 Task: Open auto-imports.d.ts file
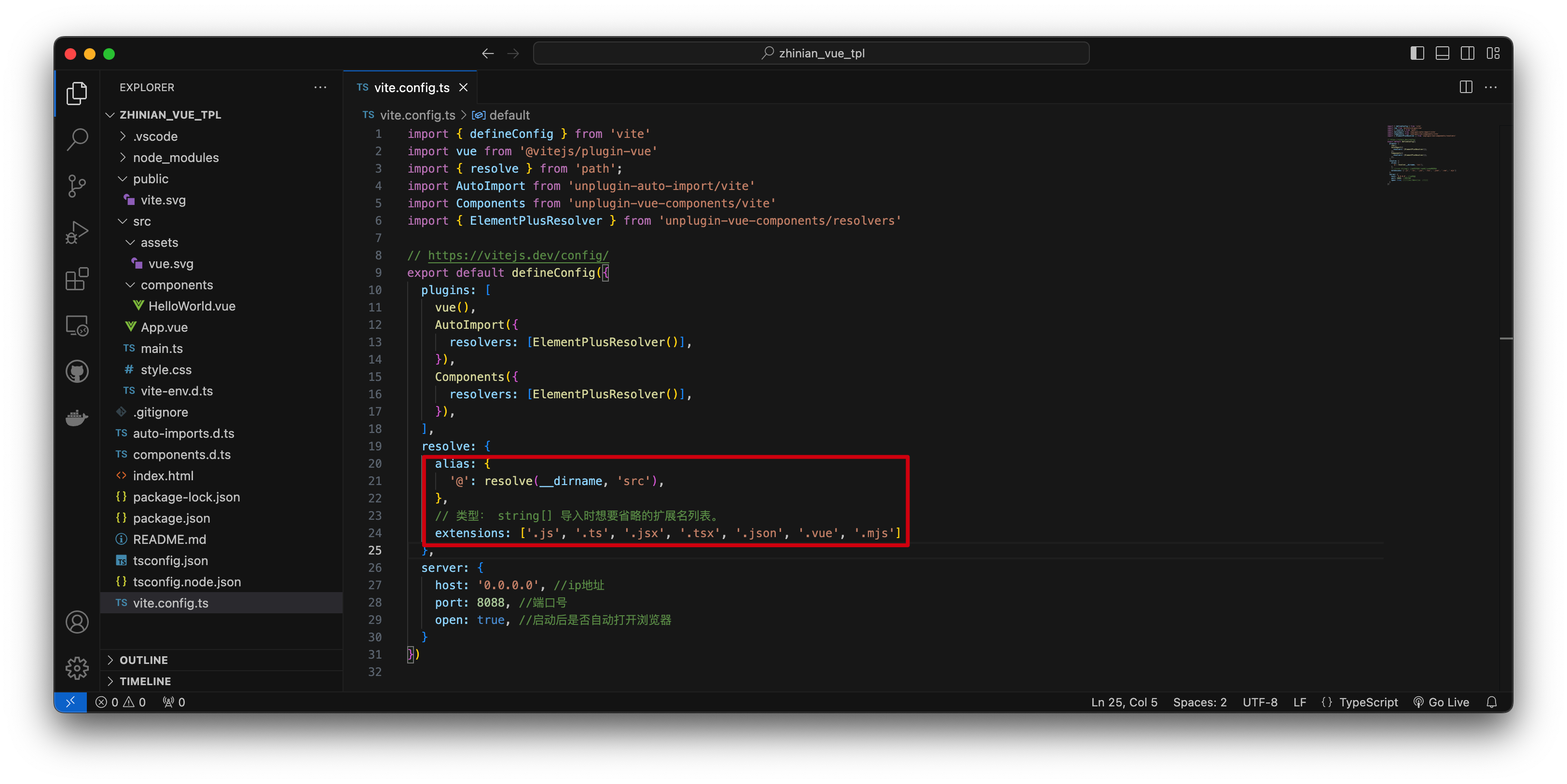221,433
